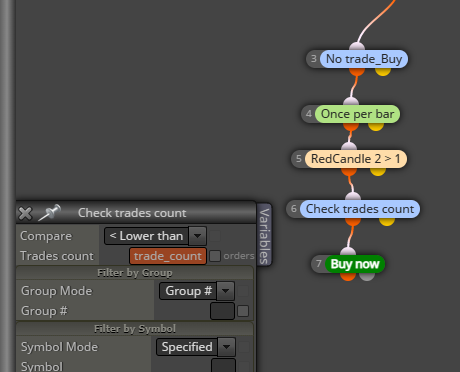Click the 'Filter by Group' section header
Screen dimensions: 460x372
[x=135, y=273]
